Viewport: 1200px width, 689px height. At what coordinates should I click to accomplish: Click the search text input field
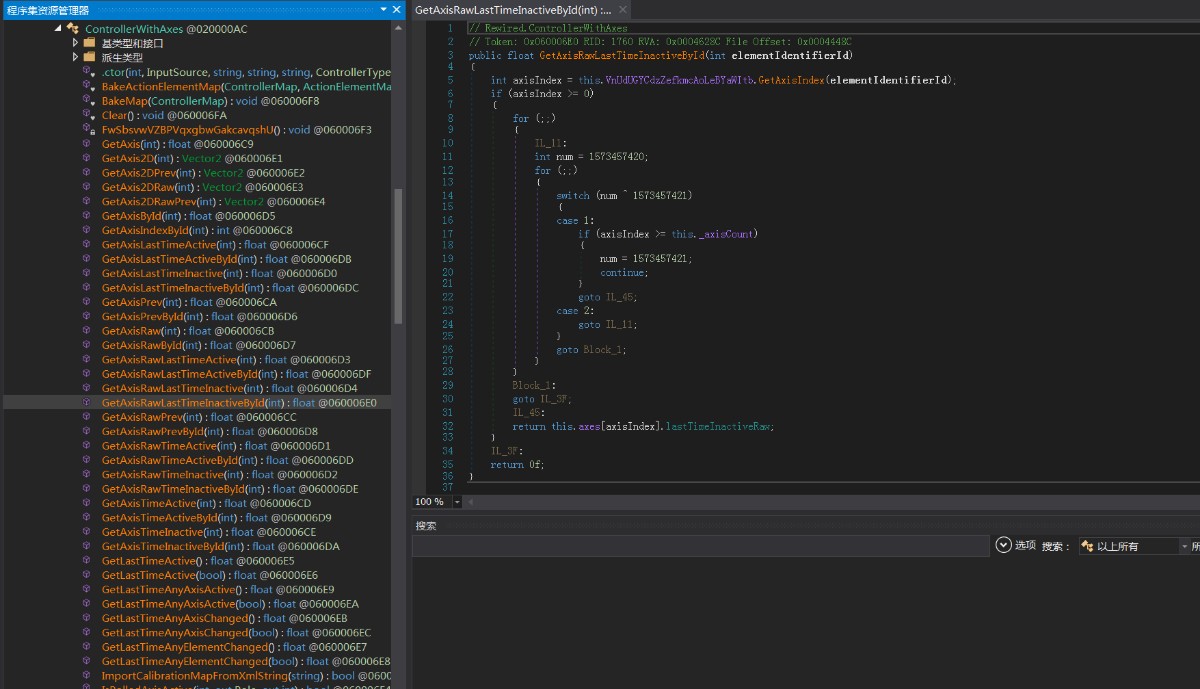(x=700, y=546)
